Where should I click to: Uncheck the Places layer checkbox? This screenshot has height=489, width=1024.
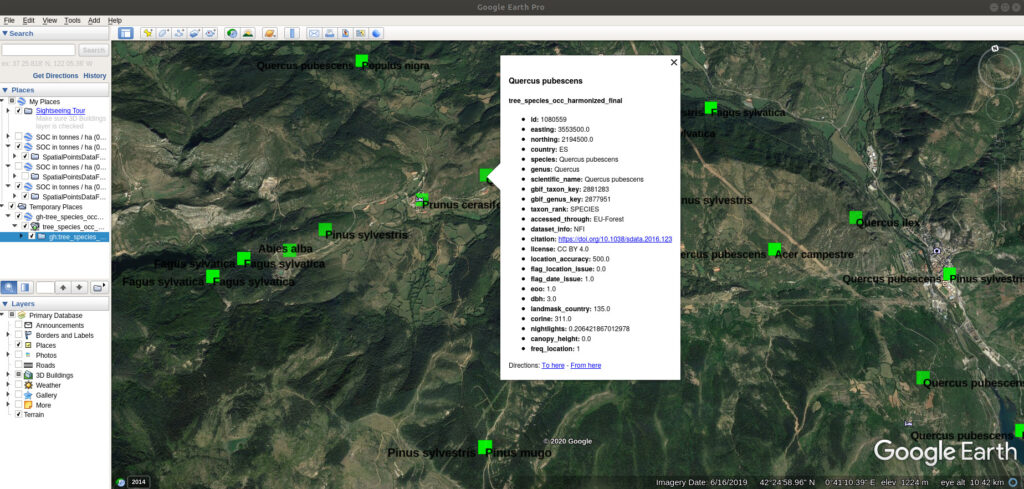(18, 345)
